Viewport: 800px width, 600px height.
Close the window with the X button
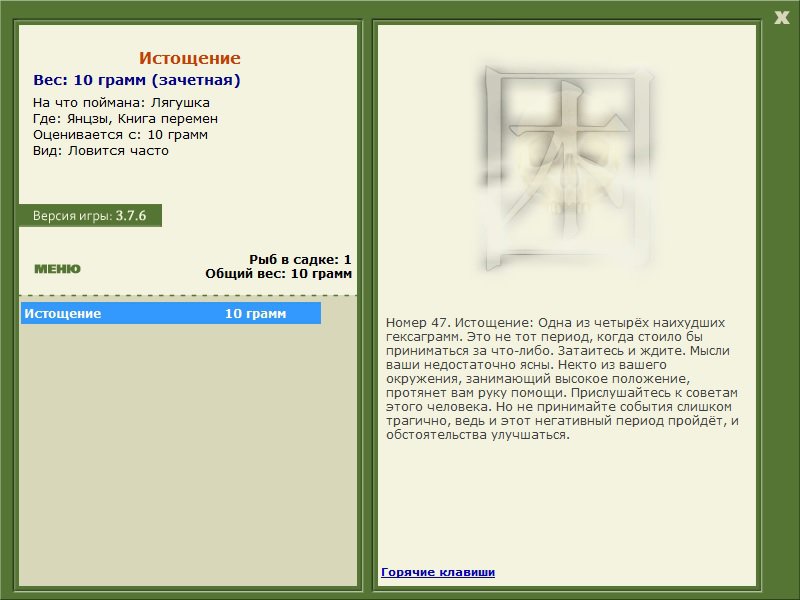[x=781, y=18]
